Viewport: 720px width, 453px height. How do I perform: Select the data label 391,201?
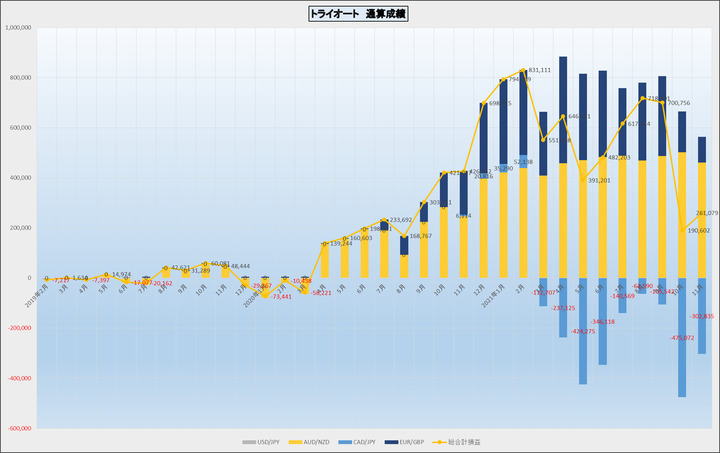(599, 180)
